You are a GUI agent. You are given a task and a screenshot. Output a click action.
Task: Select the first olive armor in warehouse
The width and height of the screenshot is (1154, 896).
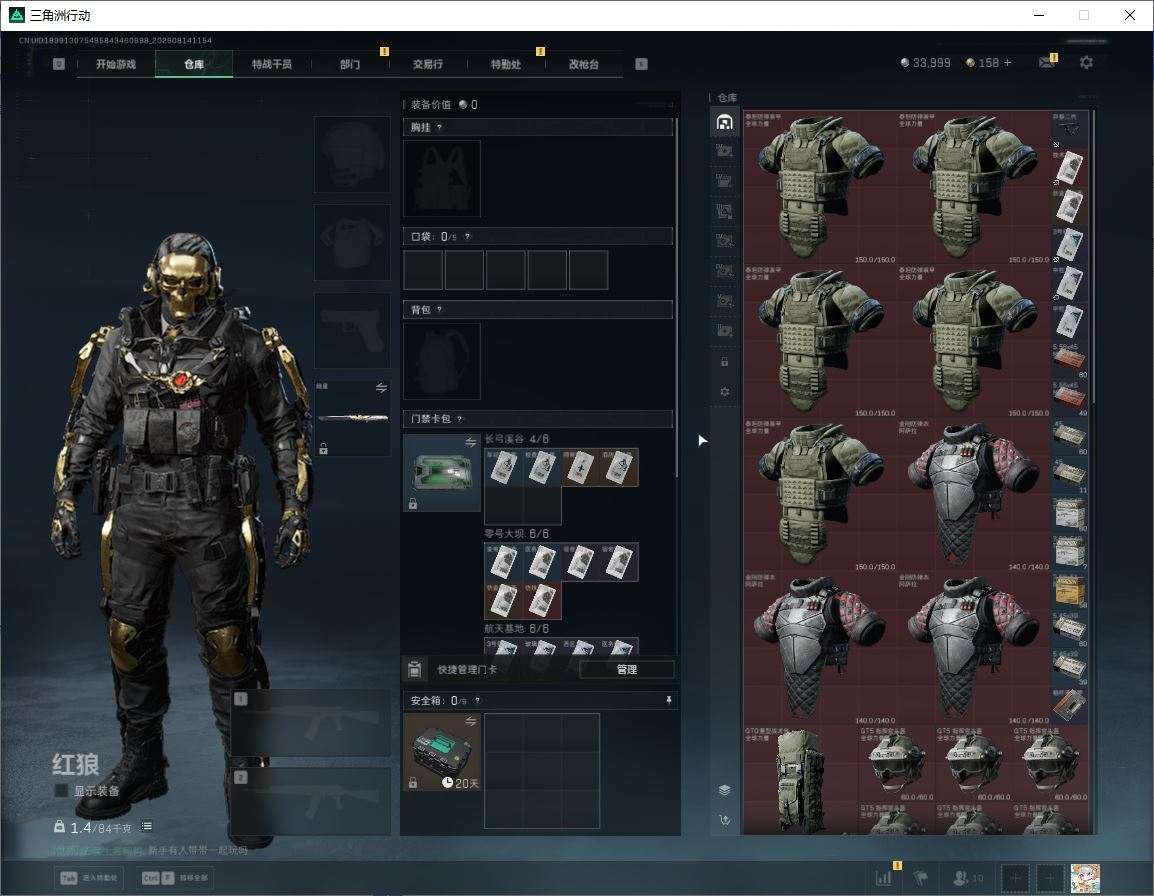pyautogui.click(x=820, y=188)
